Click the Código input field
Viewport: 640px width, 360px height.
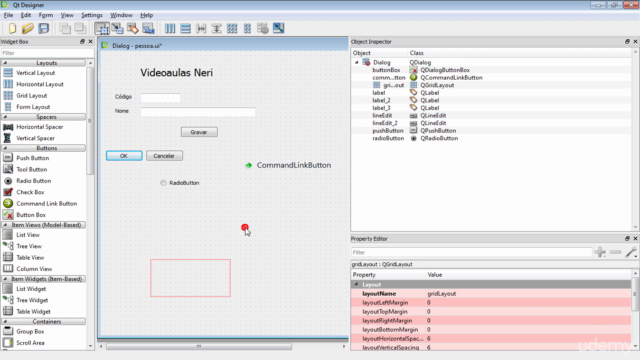(x=160, y=98)
